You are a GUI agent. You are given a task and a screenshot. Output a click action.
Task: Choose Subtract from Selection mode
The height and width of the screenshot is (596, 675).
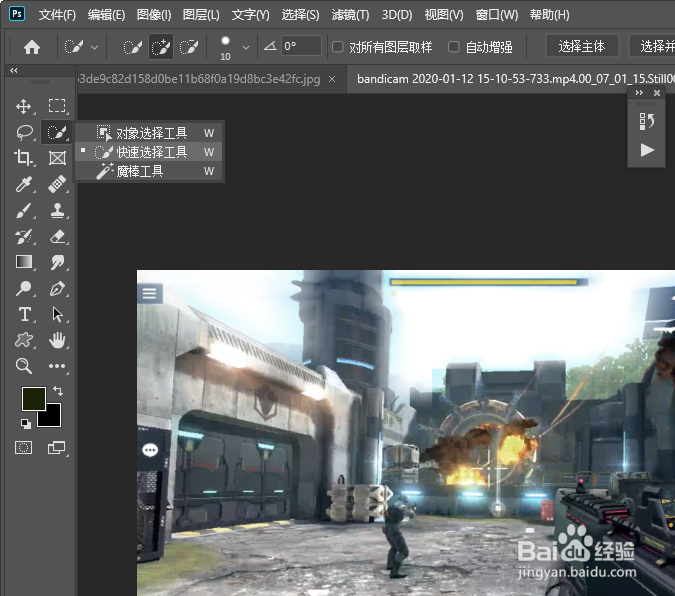(189, 47)
